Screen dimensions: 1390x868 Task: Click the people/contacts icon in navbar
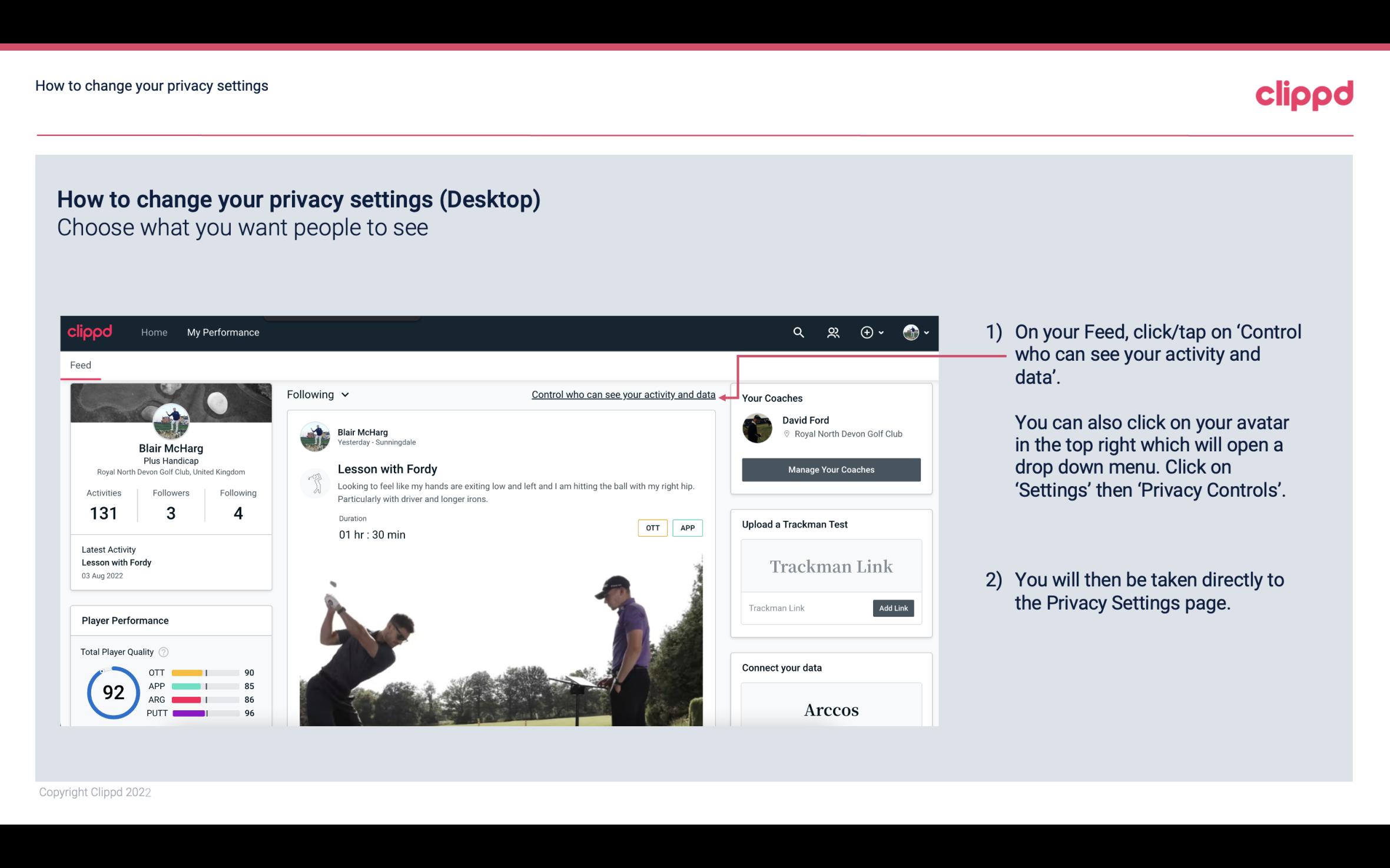(x=832, y=332)
